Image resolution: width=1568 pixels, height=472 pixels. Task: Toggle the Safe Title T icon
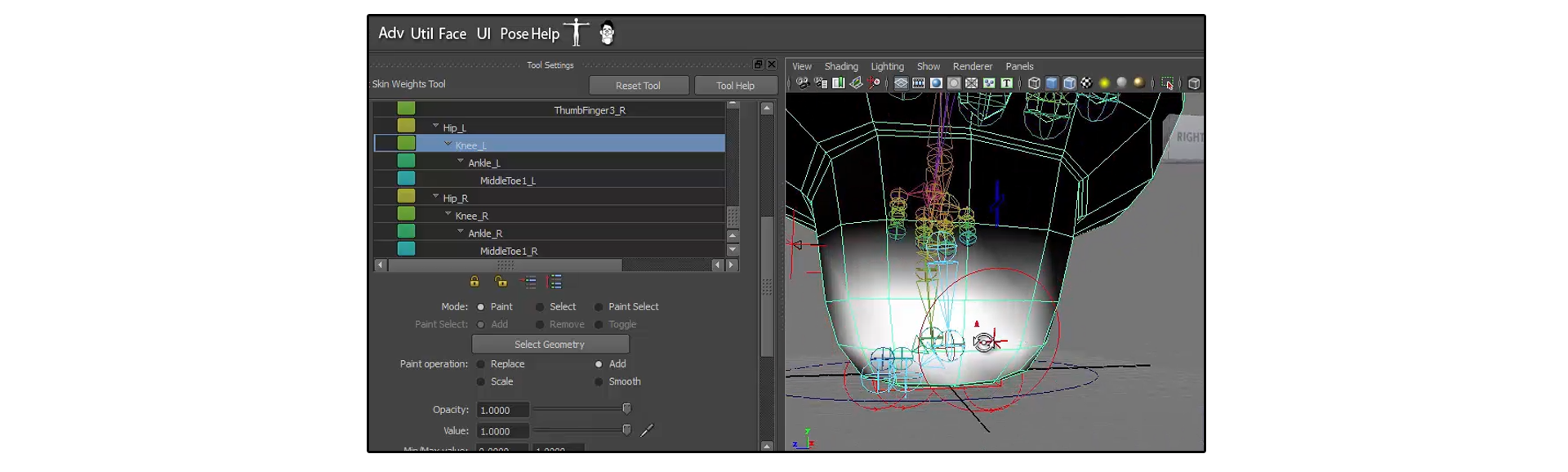pyautogui.click(x=1007, y=83)
